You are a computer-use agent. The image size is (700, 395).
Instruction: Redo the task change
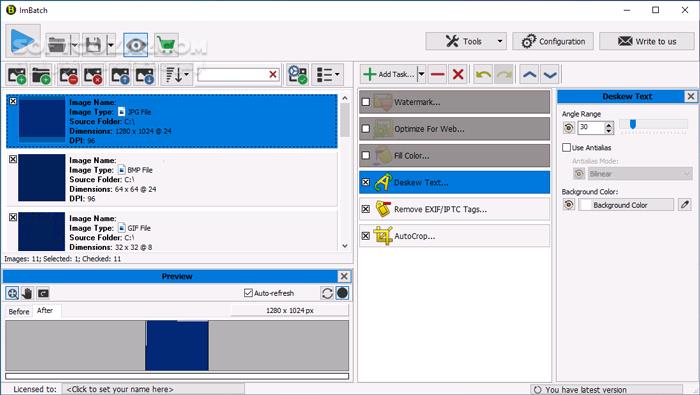coord(504,75)
